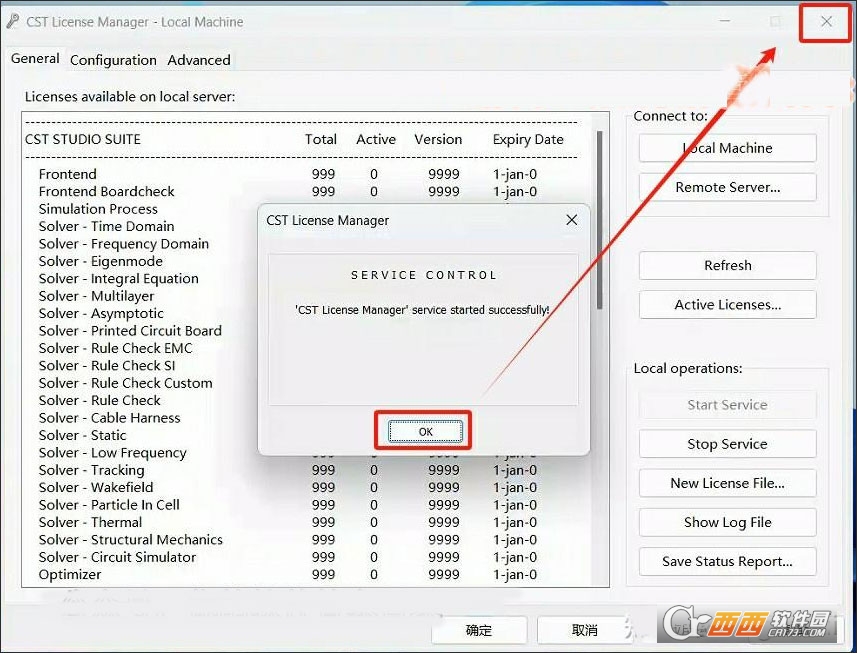Select the Optimizer row
The width and height of the screenshot is (857, 653).
tap(287, 575)
